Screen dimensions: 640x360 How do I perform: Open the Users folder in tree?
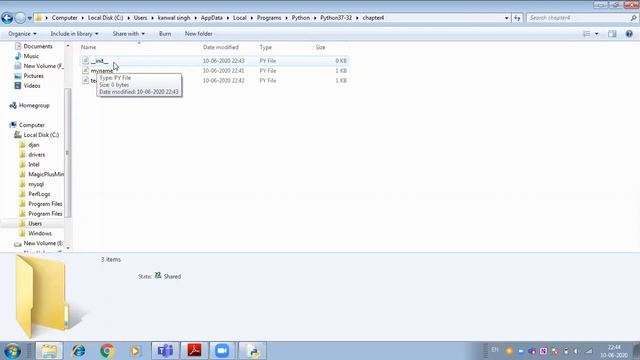point(35,224)
